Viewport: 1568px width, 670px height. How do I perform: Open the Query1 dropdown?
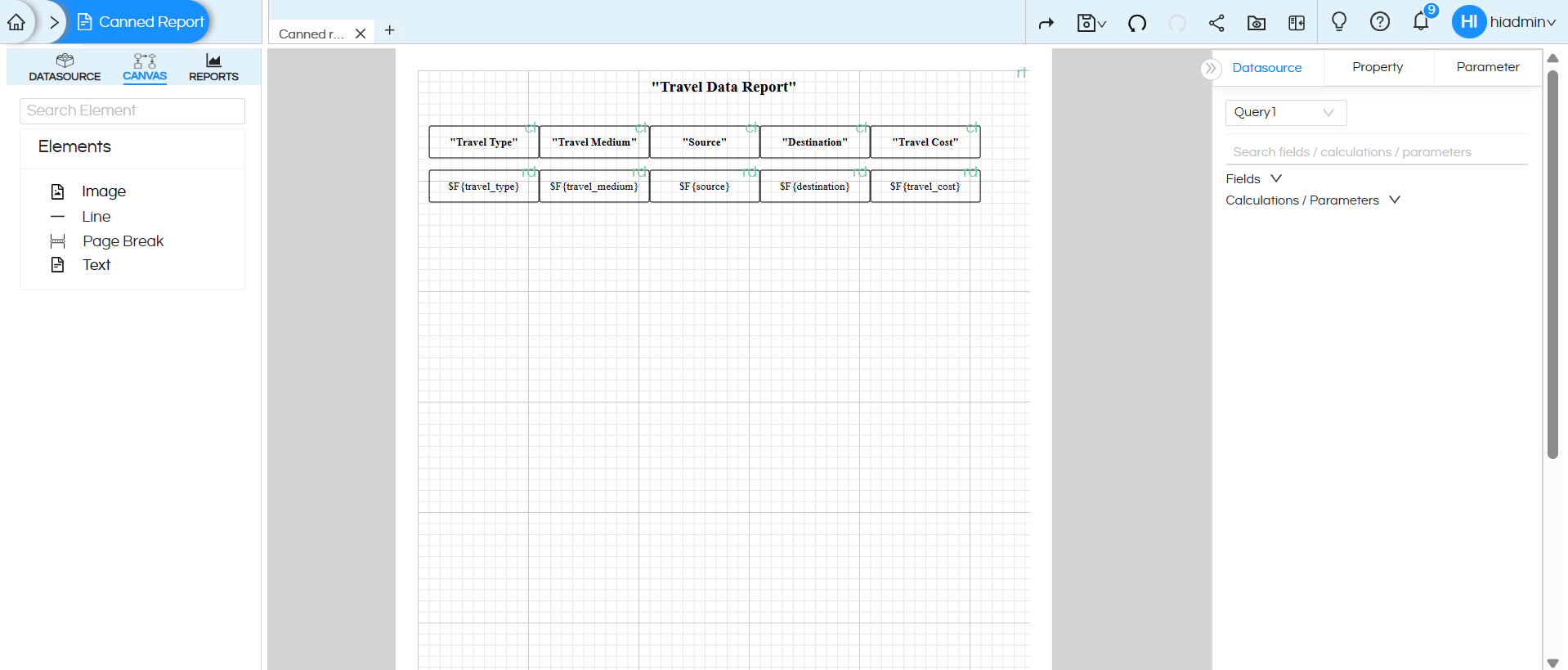click(x=1285, y=113)
